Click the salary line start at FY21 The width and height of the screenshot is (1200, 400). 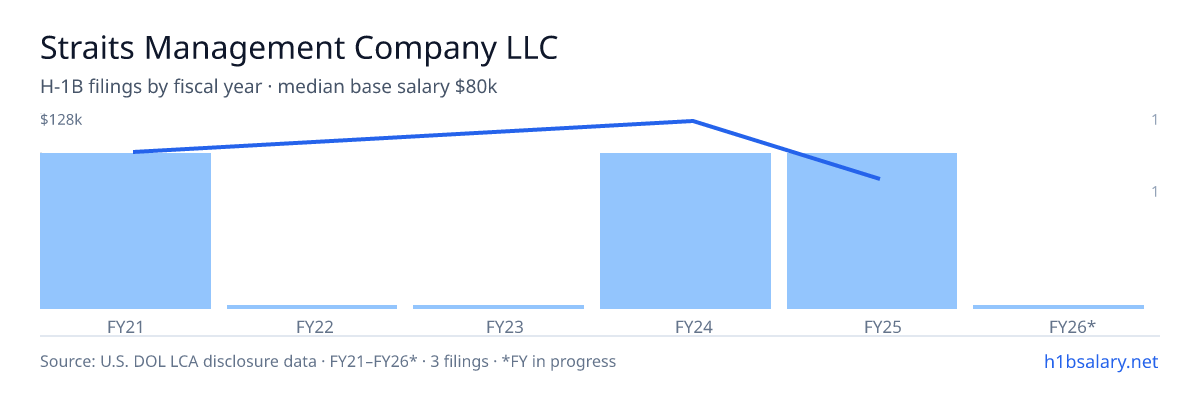[133, 152]
